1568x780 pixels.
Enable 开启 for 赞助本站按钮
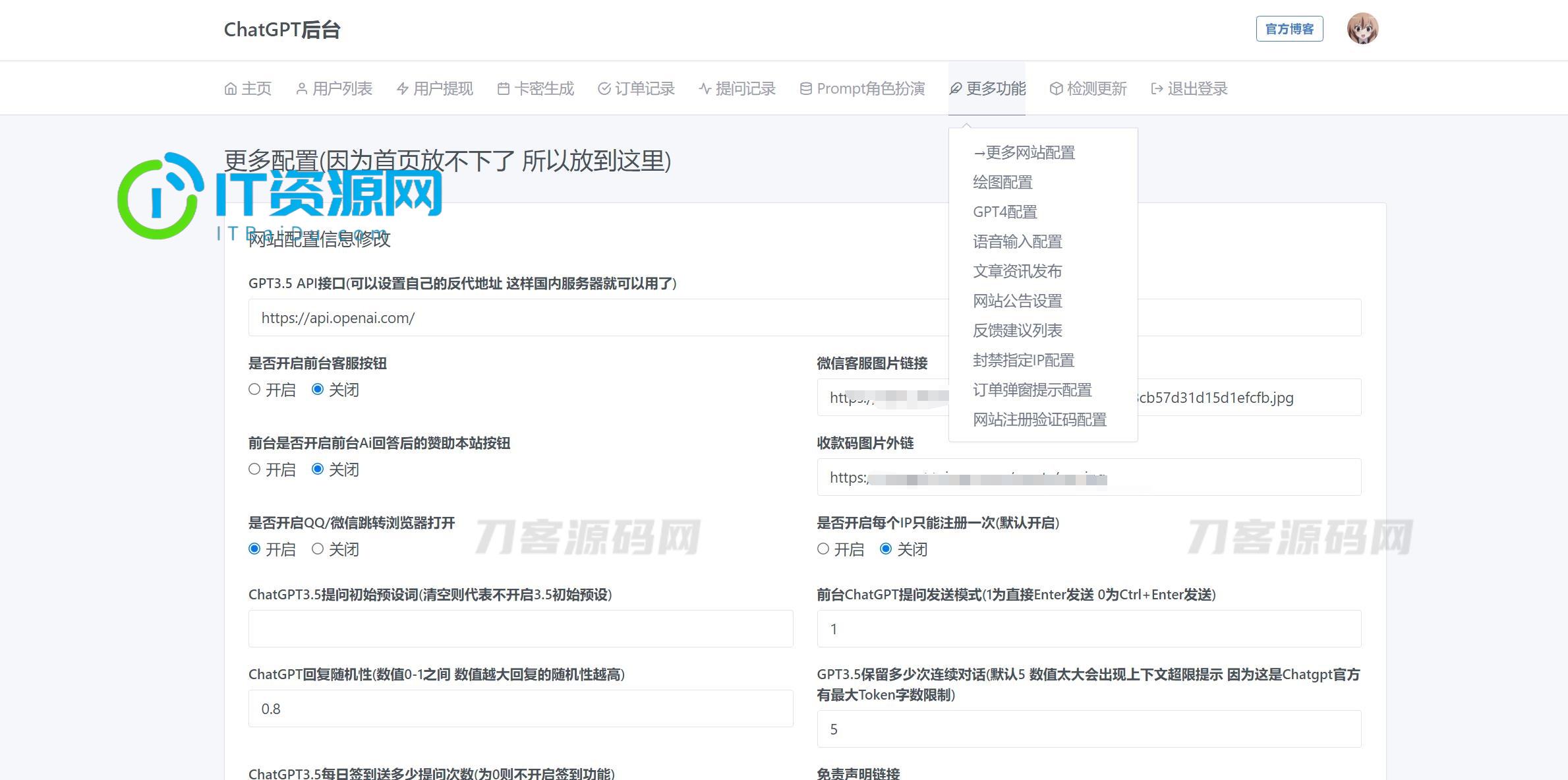click(x=254, y=469)
